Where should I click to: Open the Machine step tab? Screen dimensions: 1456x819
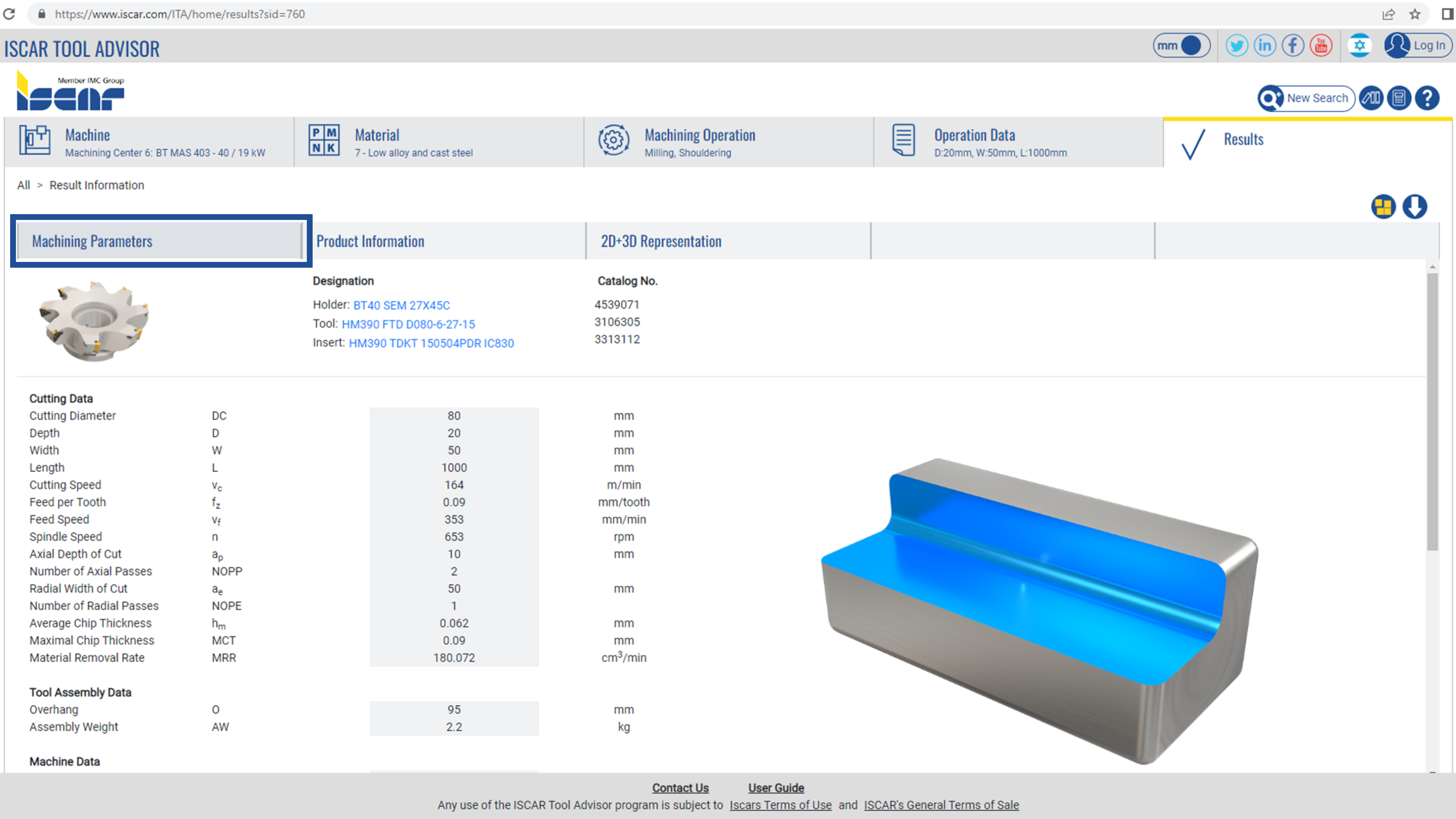[149, 142]
